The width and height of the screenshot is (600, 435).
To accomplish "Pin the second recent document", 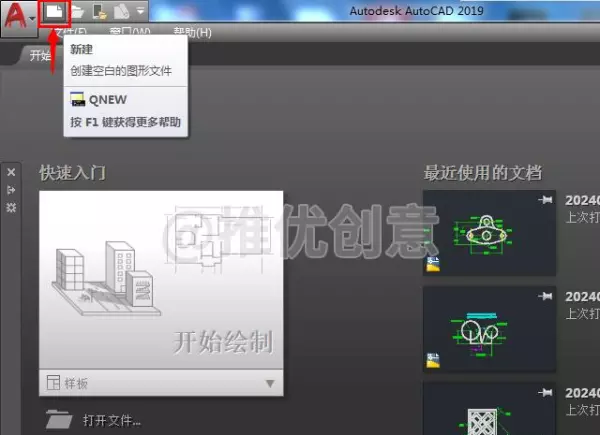I will pos(545,296).
